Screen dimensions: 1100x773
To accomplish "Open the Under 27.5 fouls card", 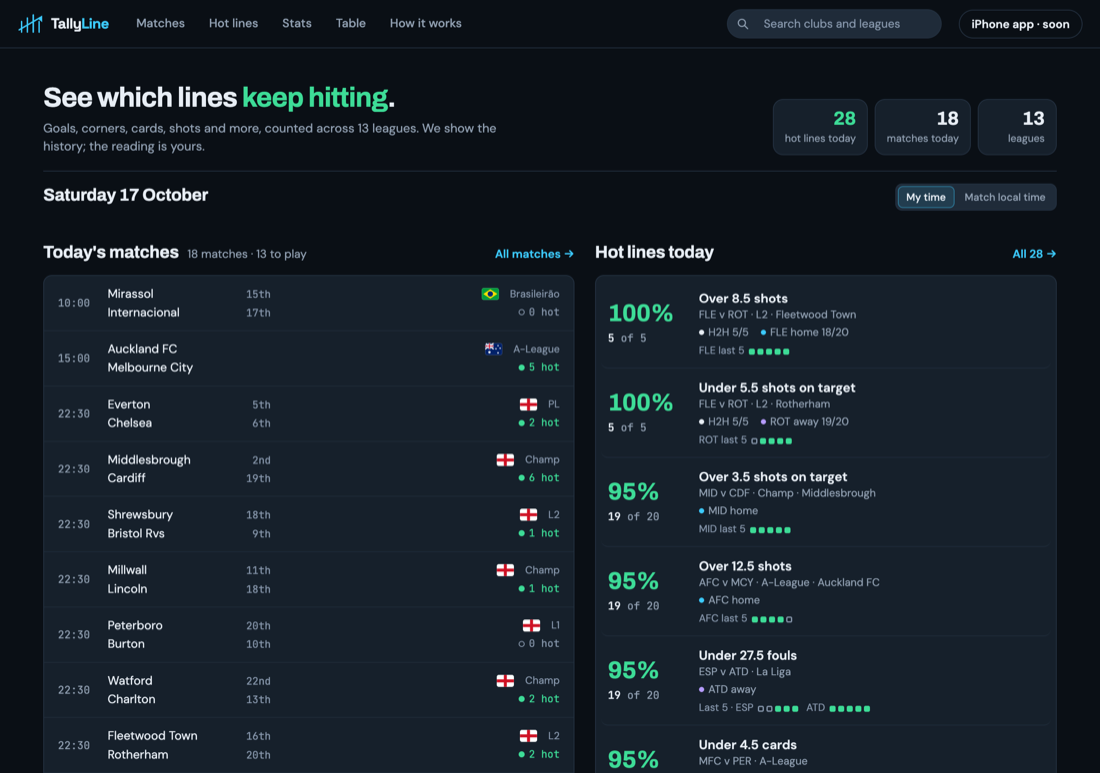I will 826,680.
